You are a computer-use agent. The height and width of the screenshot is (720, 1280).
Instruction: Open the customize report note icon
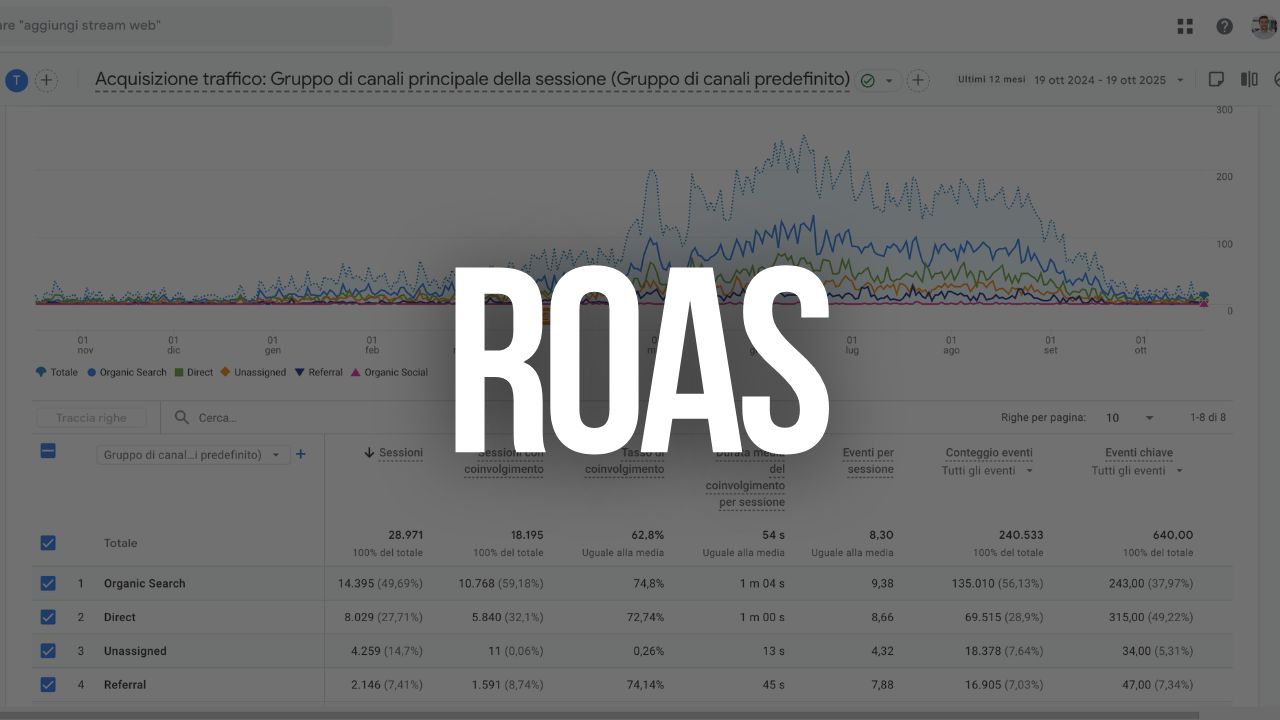1216,80
